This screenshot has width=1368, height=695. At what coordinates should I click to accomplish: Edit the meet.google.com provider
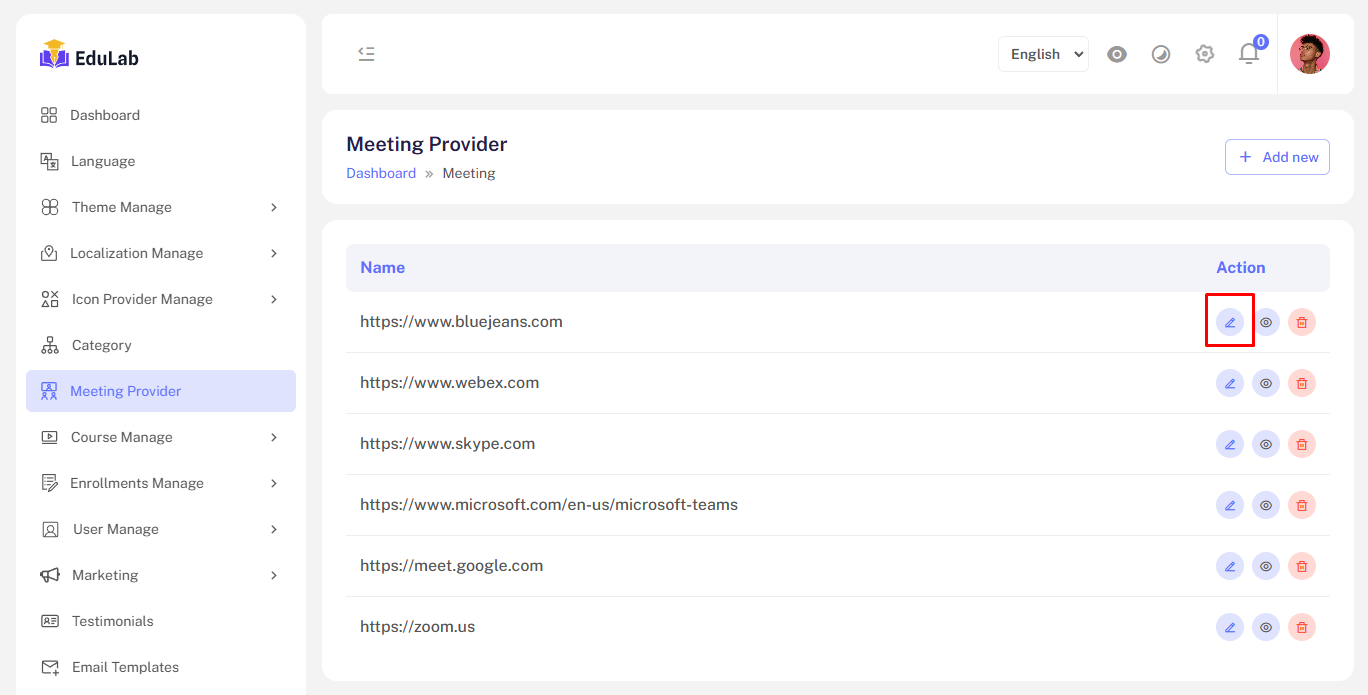point(1230,566)
